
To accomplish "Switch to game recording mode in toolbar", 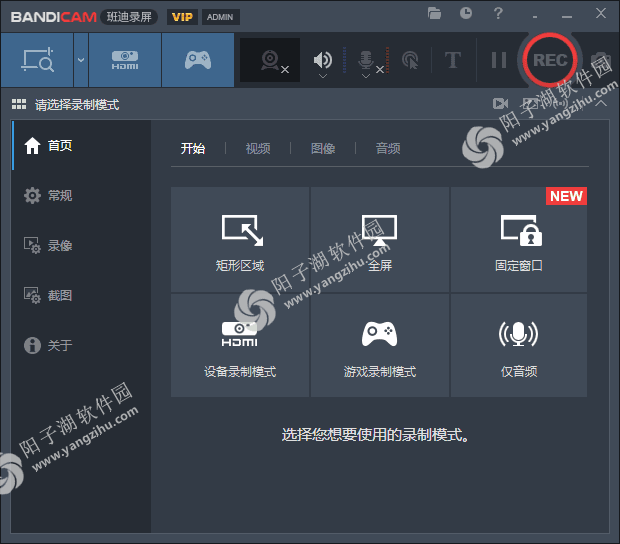I will coord(198,60).
